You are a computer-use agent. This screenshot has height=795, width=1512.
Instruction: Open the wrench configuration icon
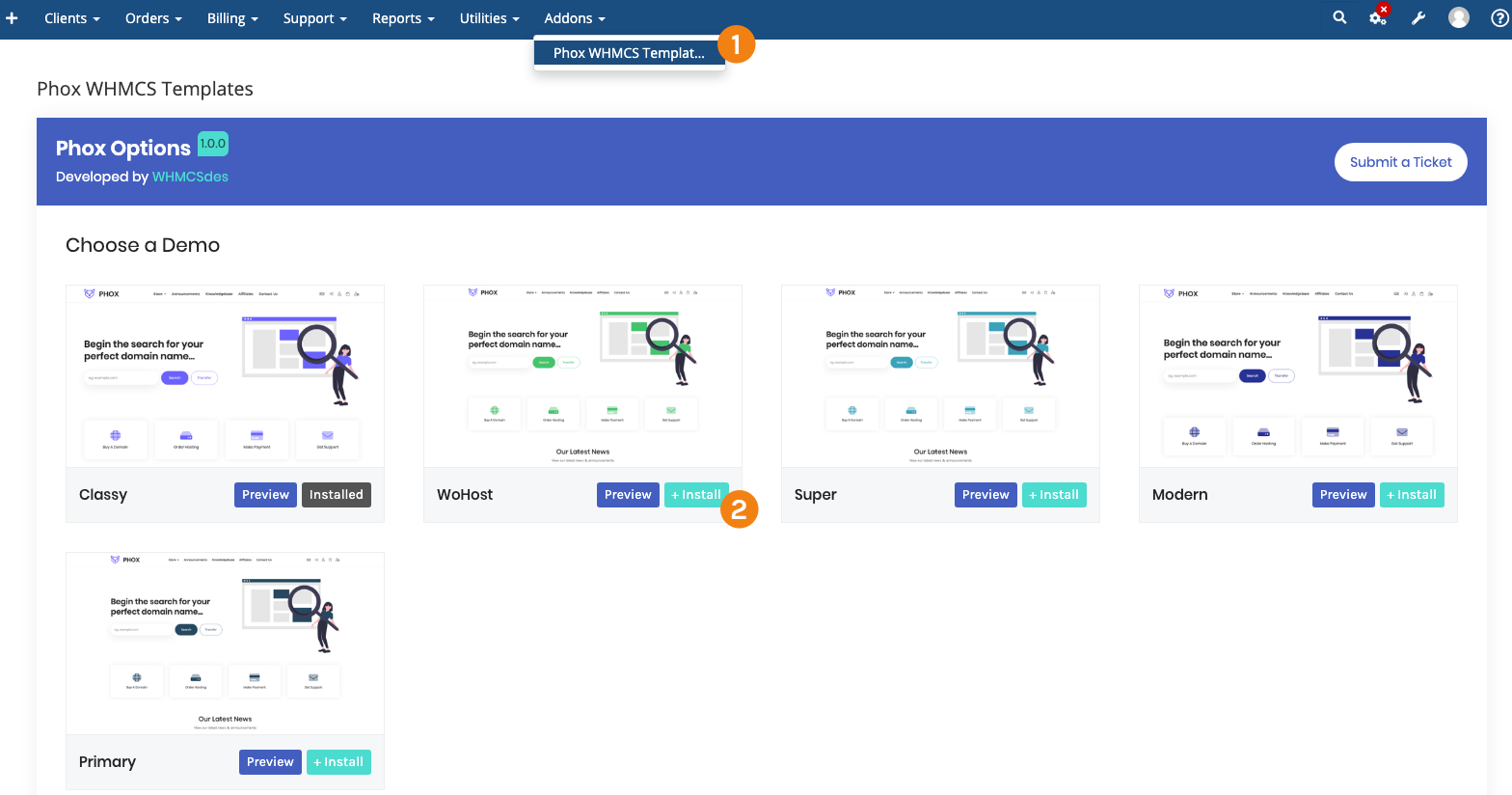click(1418, 18)
